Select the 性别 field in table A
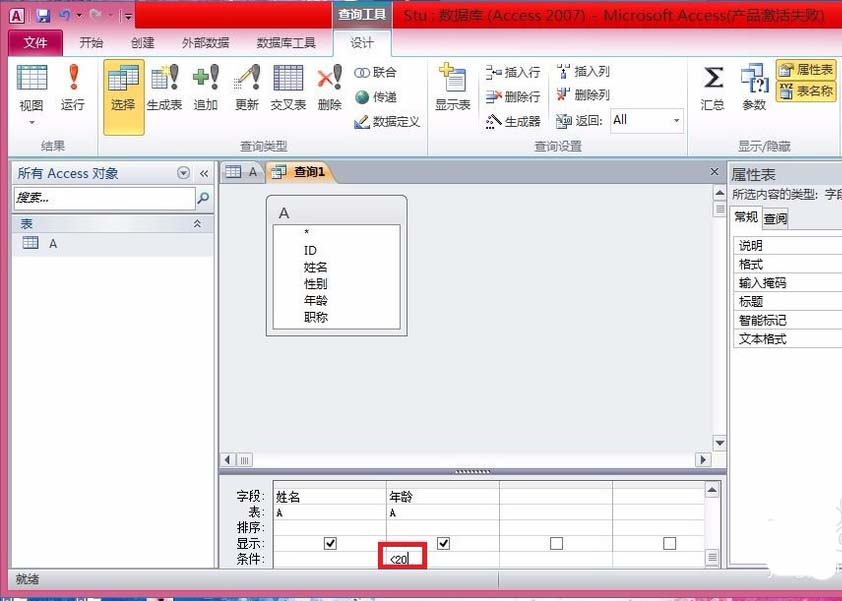Viewport: 842px width, 601px height. (x=315, y=284)
